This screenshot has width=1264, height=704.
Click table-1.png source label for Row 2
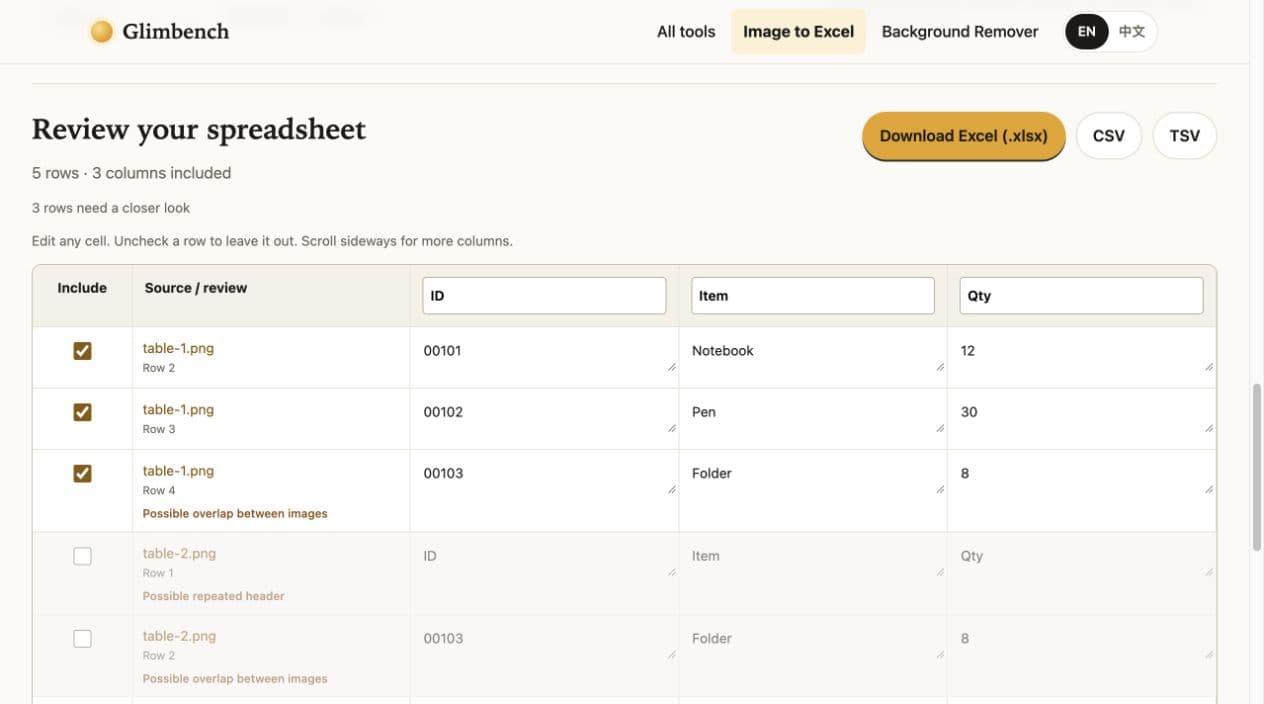click(x=178, y=349)
